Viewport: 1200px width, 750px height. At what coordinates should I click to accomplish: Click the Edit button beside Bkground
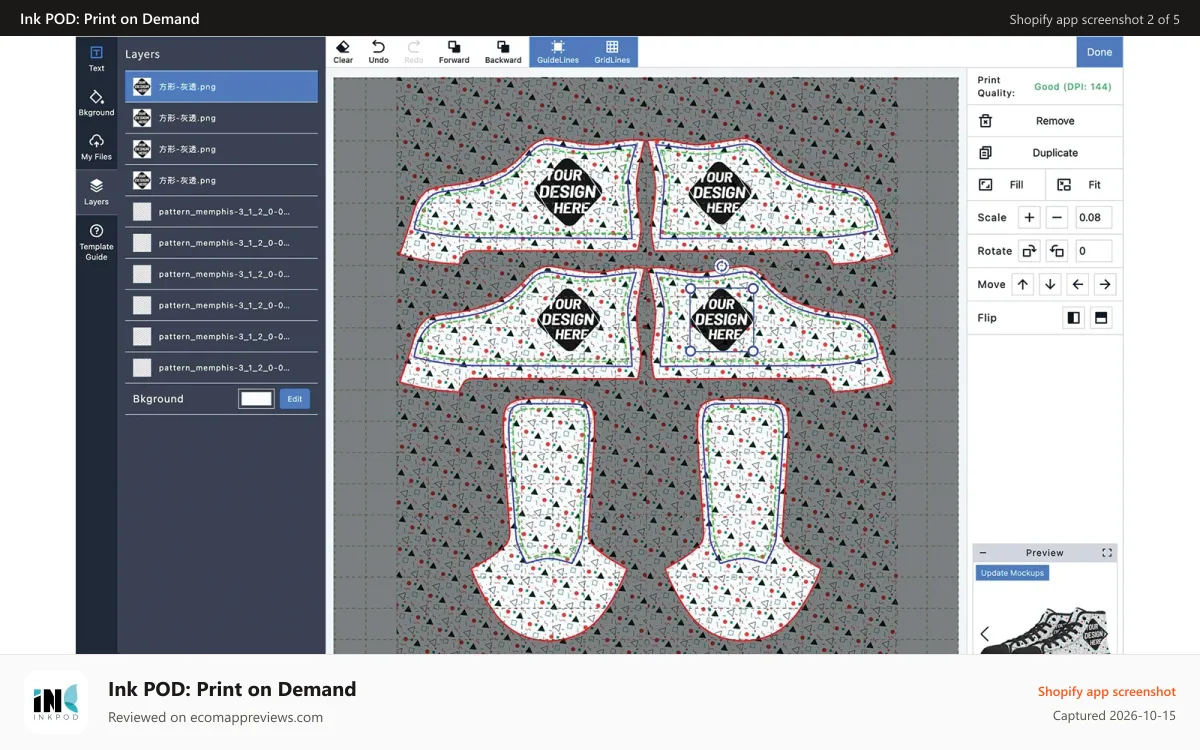point(294,399)
